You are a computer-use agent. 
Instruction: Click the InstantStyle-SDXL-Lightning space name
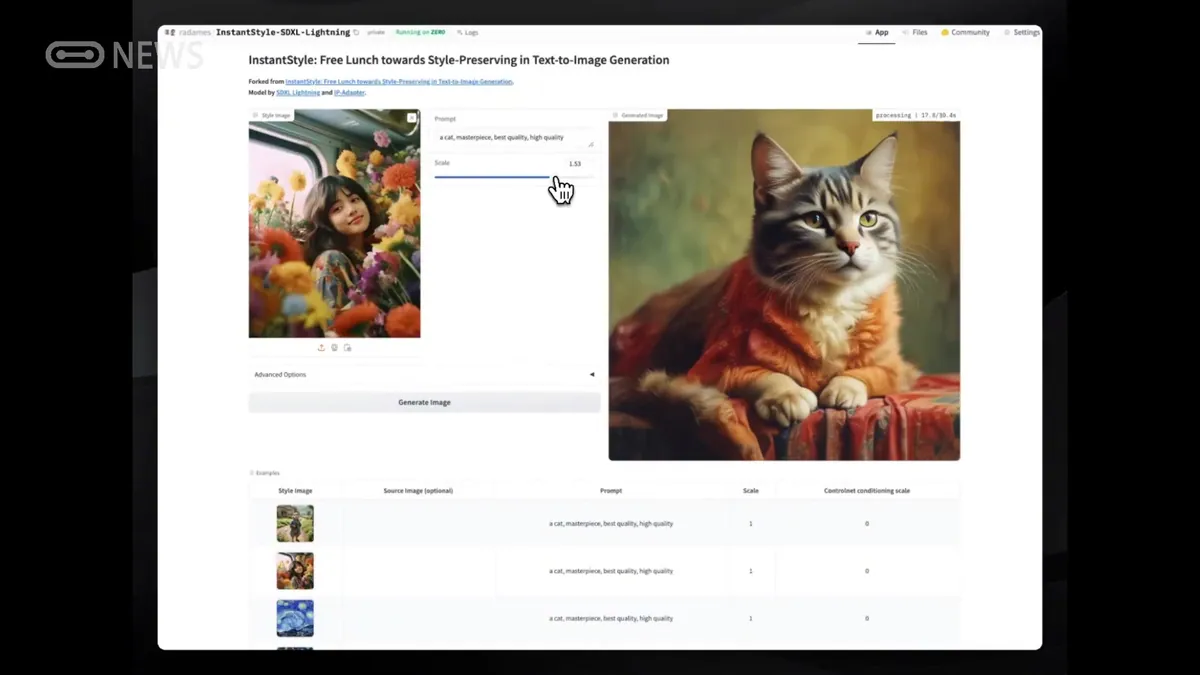283,32
